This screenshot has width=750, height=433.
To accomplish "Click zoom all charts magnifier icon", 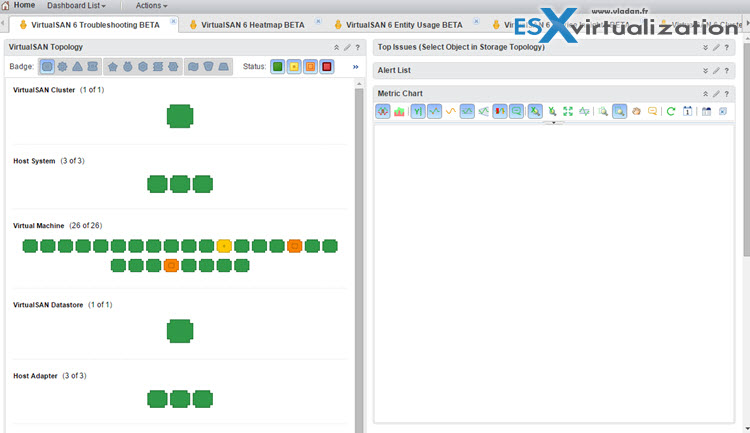I will tap(603, 111).
